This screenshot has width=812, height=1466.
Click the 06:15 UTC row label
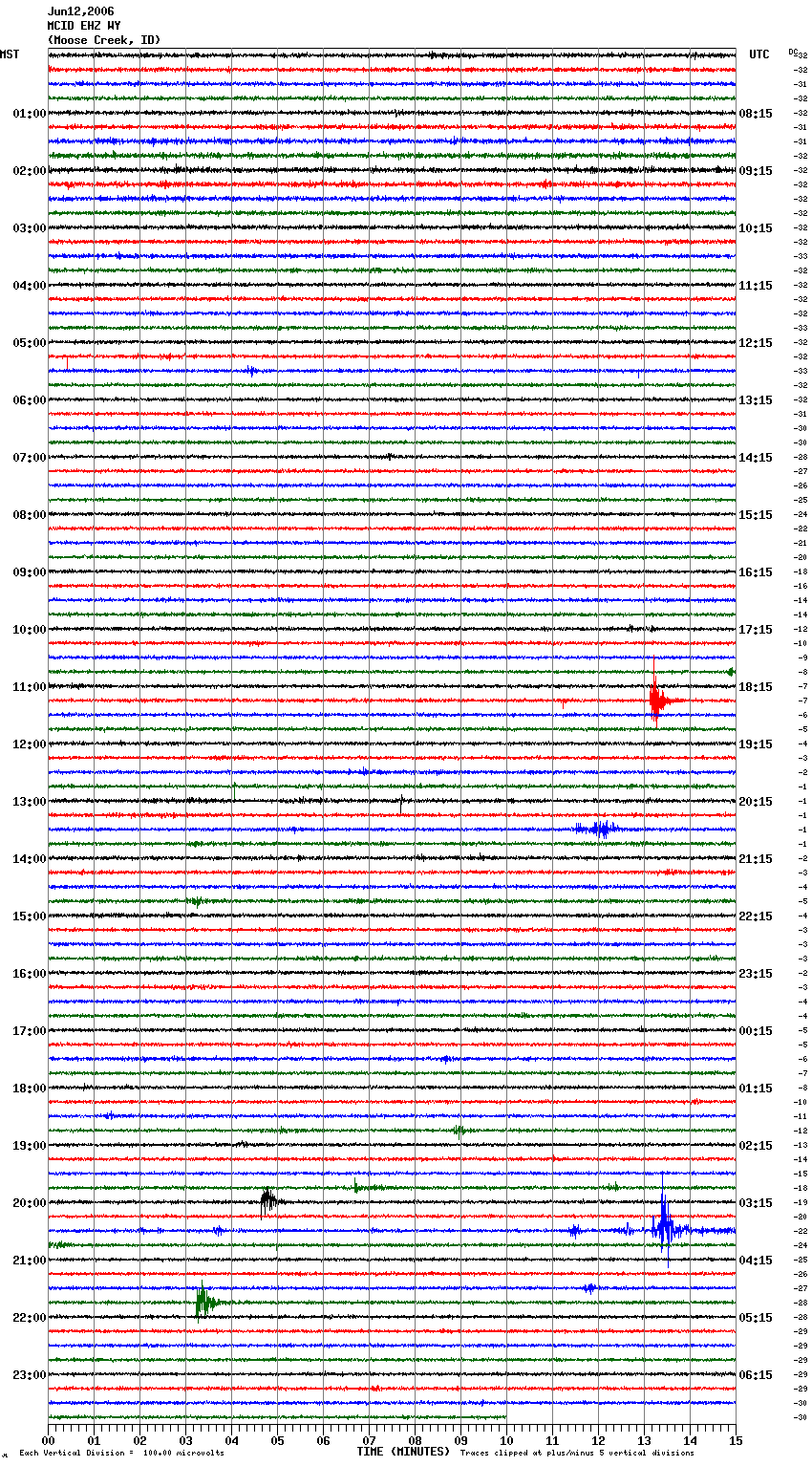click(756, 1375)
